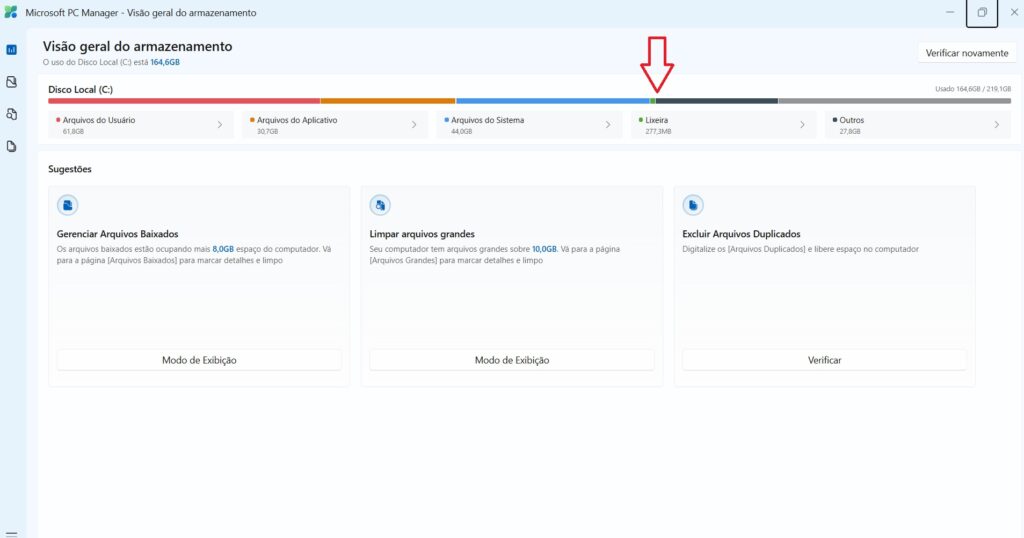Click the blue system files segment of disk bar
This screenshot has height=538, width=1024.
(552, 101)
